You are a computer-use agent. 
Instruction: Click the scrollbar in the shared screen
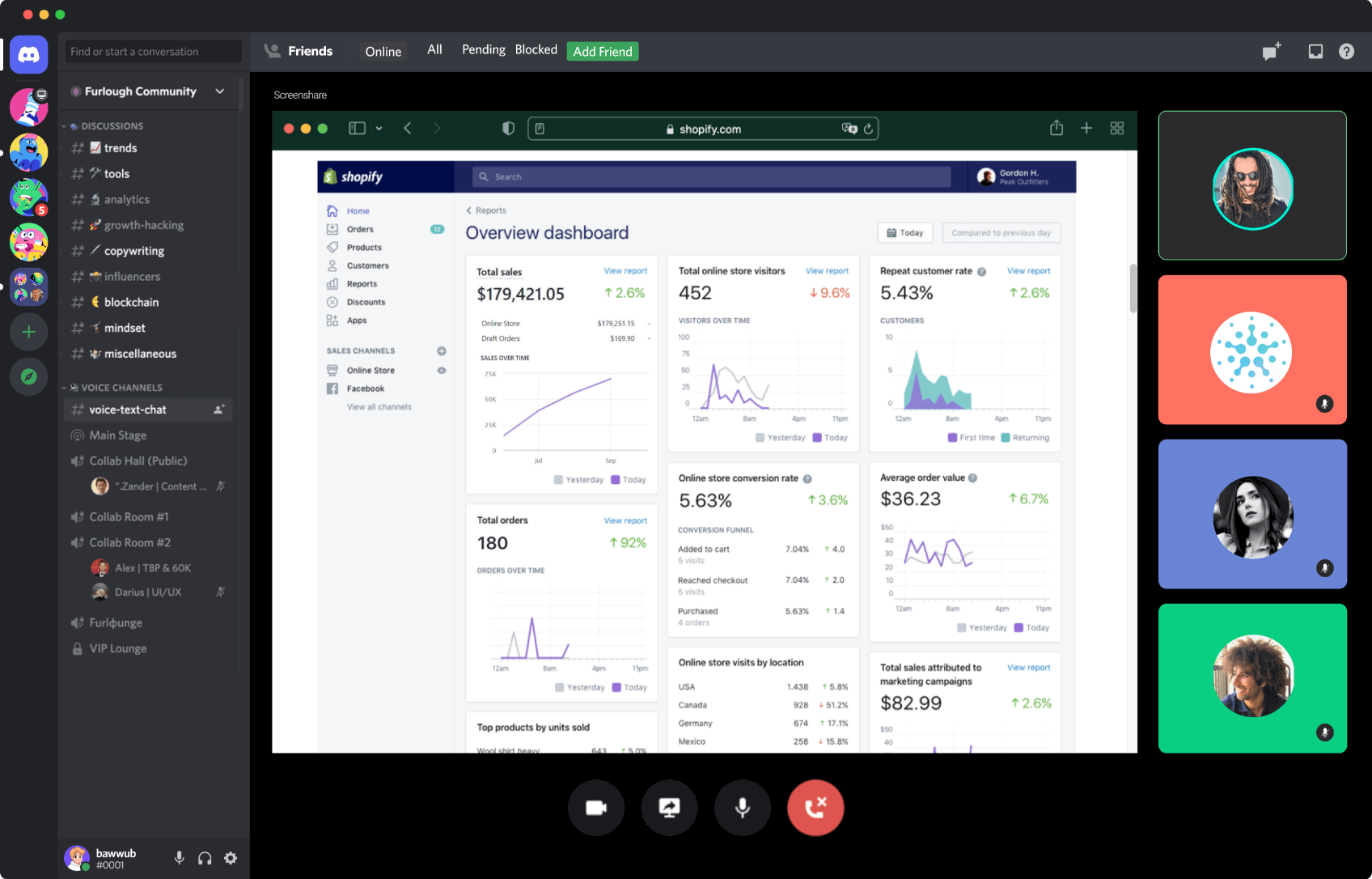pos(1133,288)
